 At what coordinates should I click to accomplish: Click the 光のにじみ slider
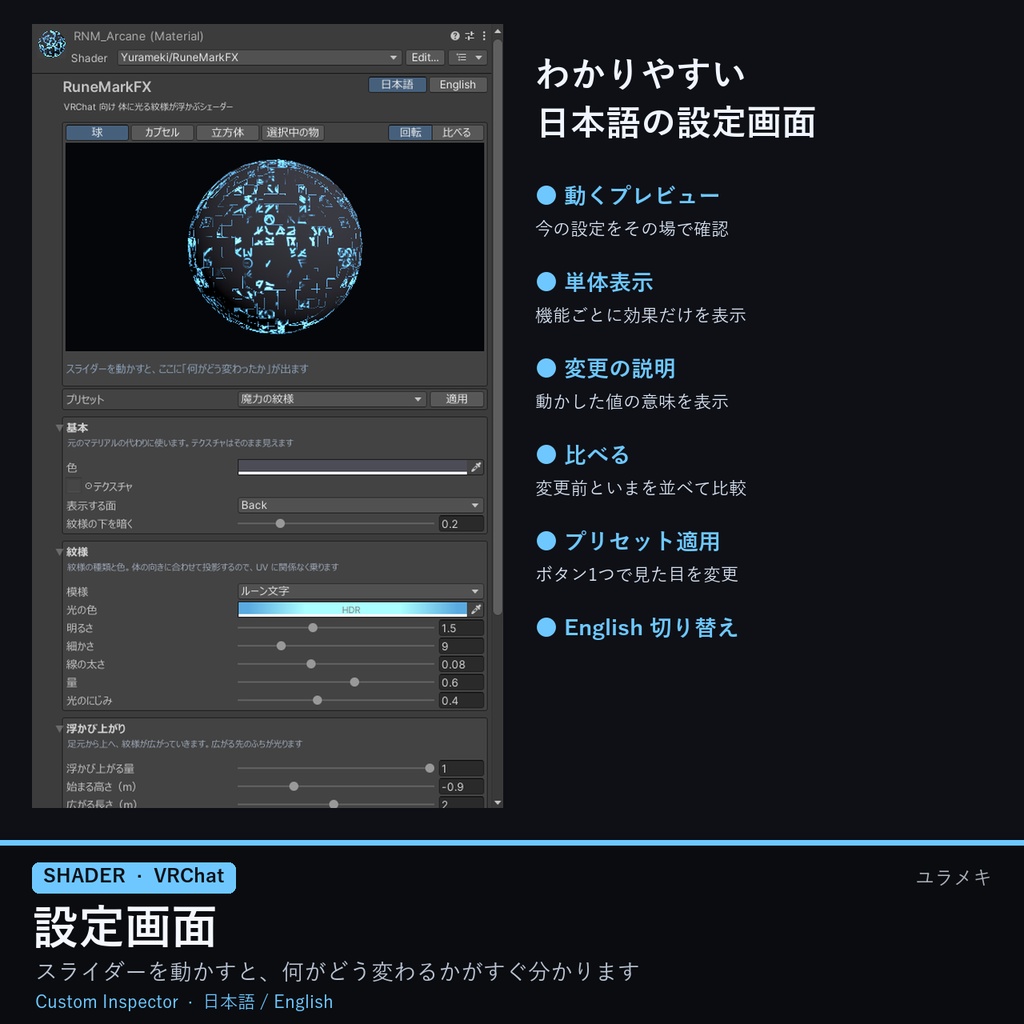click(x=336, y=700)
